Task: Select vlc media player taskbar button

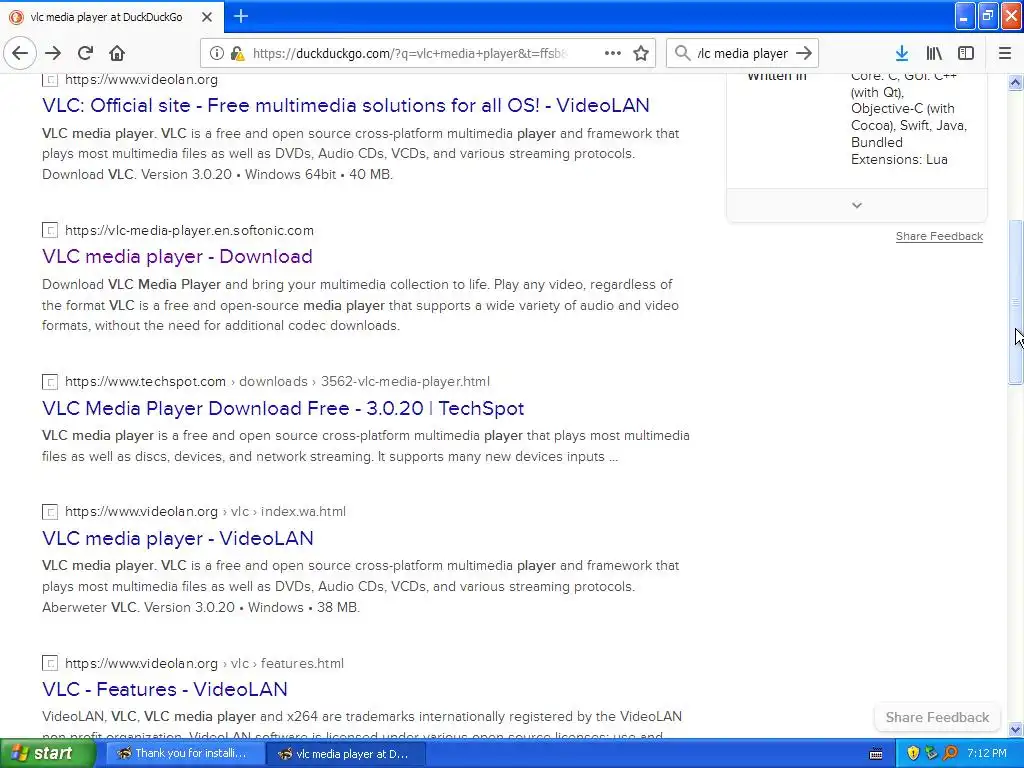Action: (x=345, y=754)
